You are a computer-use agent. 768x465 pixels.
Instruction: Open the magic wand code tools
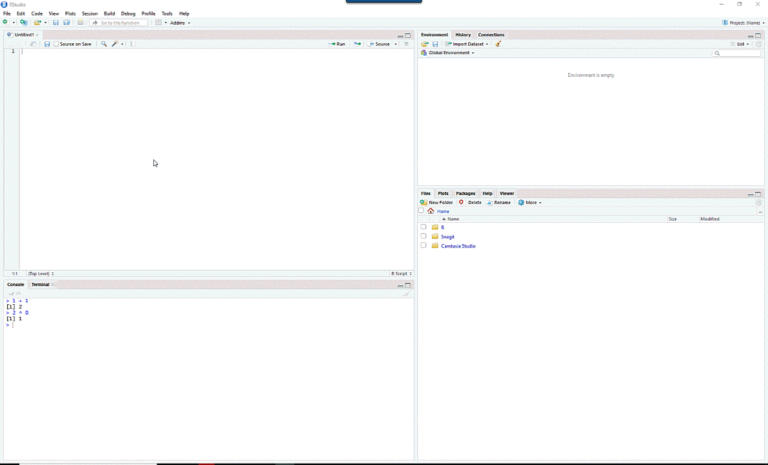[x=115, y=44]
